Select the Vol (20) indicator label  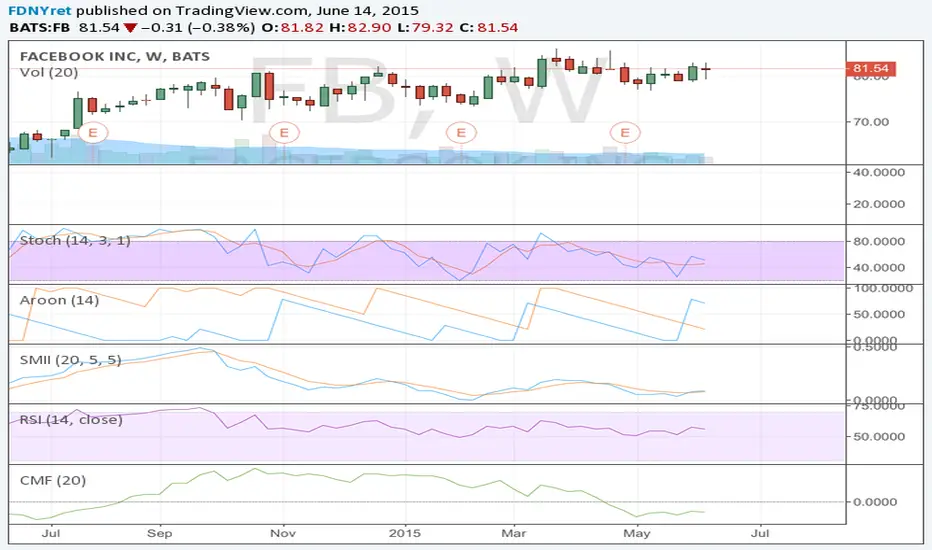49,72
